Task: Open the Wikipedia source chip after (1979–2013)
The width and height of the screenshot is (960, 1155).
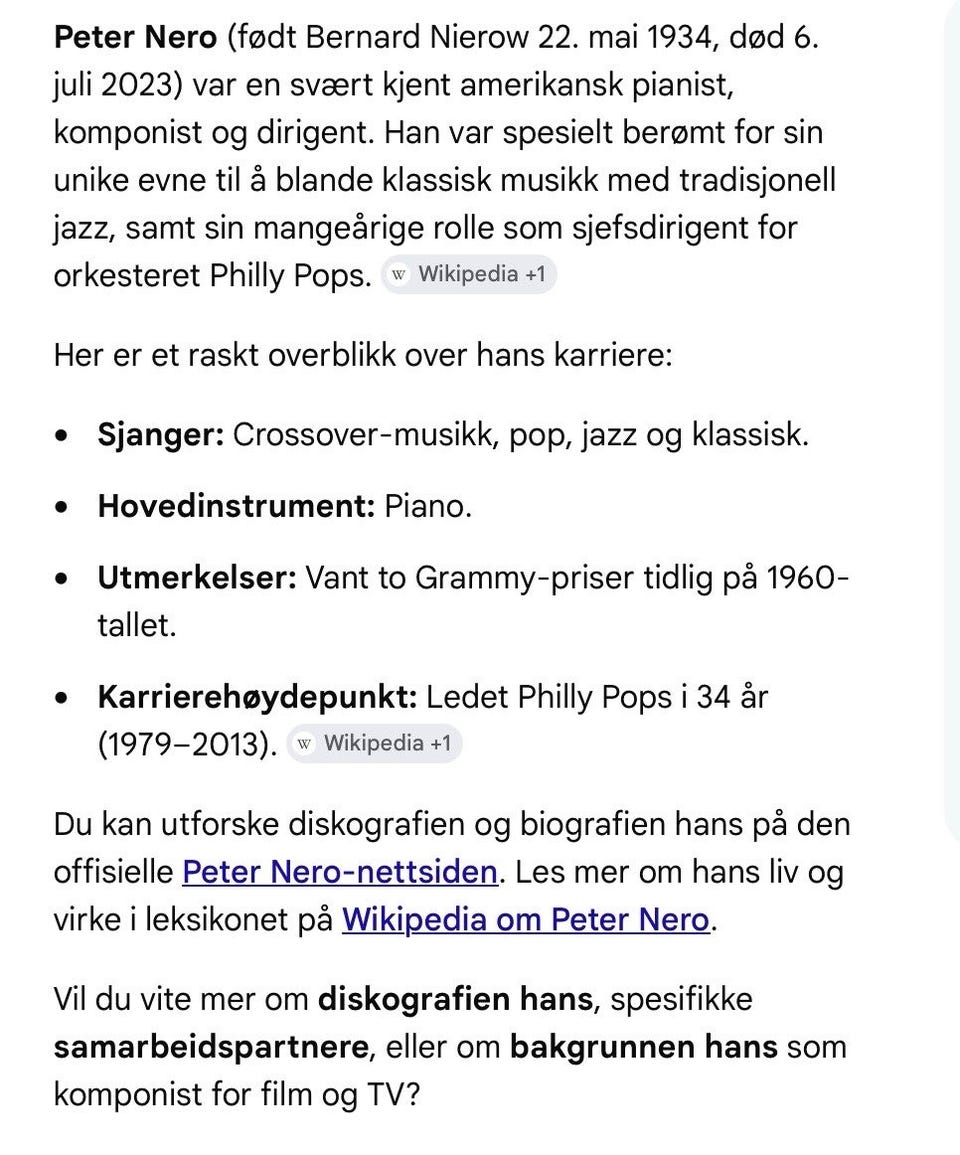Action: click(374, 743)
